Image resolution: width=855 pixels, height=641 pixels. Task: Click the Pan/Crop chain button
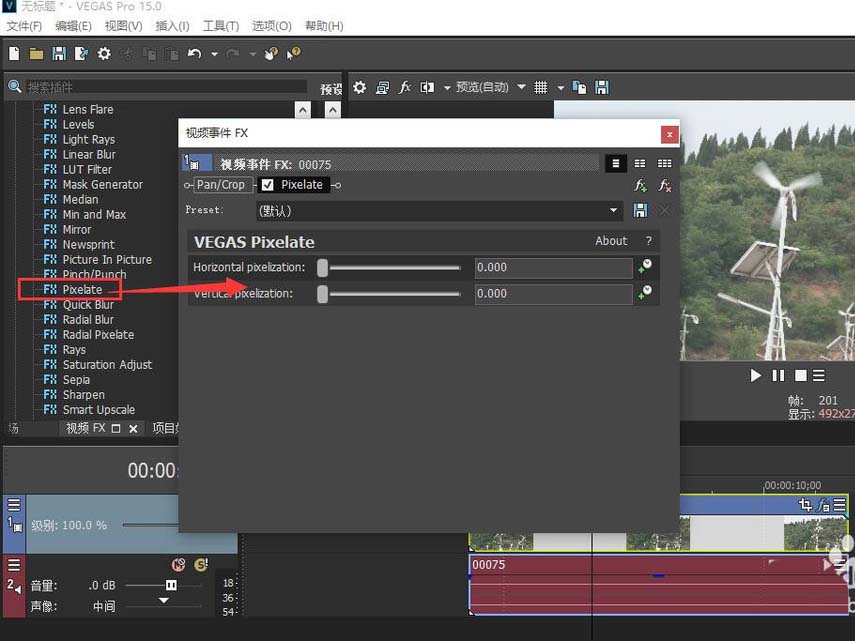pyautogui.click(x=220, y=185)
